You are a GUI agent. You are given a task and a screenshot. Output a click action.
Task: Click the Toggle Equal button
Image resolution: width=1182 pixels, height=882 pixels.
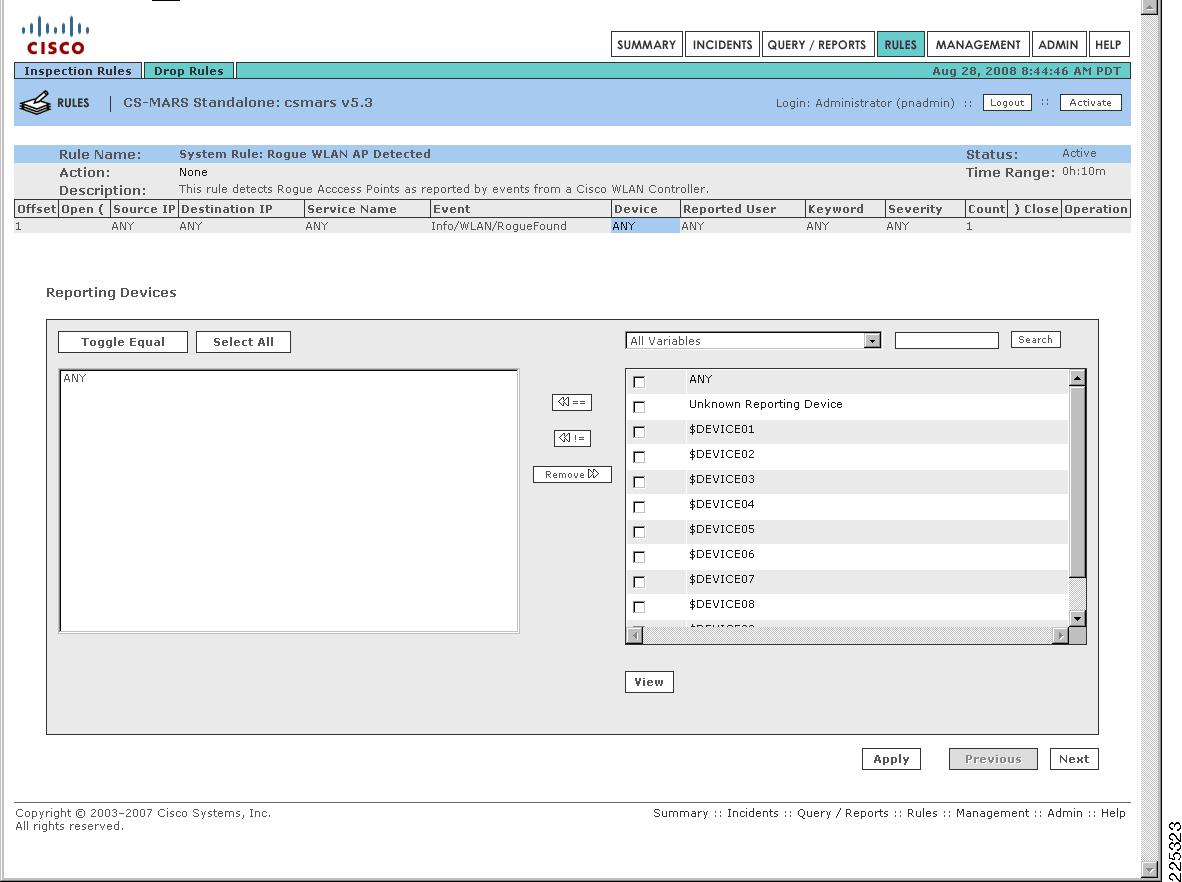pos(123,341)
